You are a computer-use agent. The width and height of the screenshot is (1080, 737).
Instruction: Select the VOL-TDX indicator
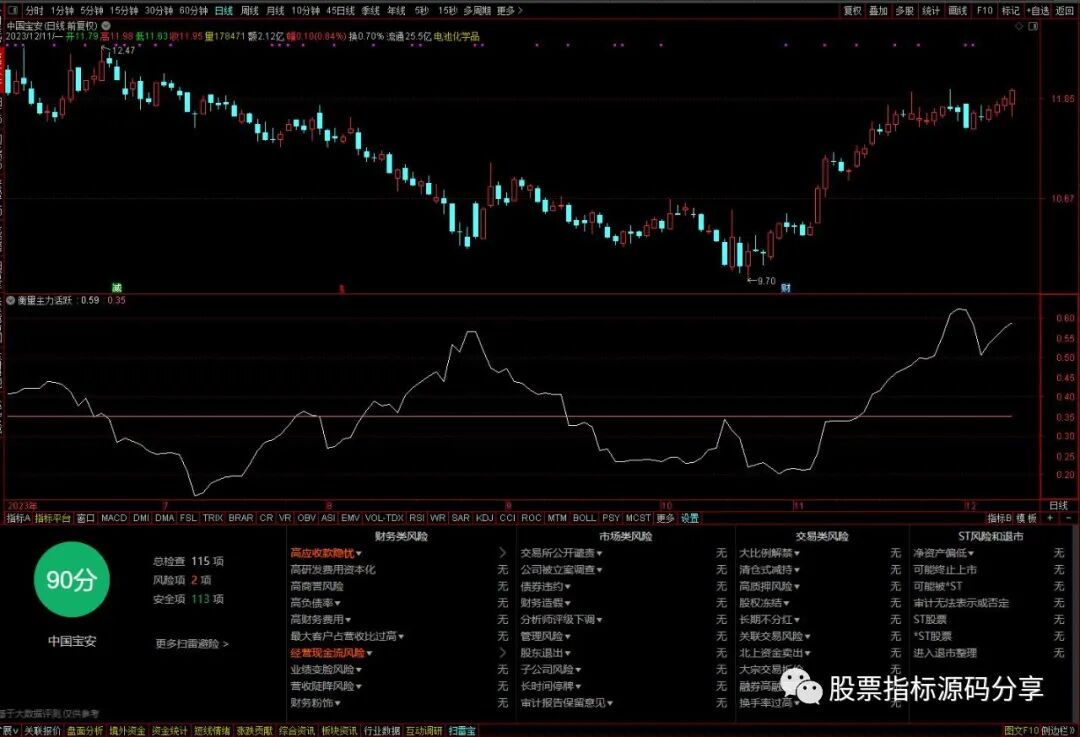click(x=384, y=518)
